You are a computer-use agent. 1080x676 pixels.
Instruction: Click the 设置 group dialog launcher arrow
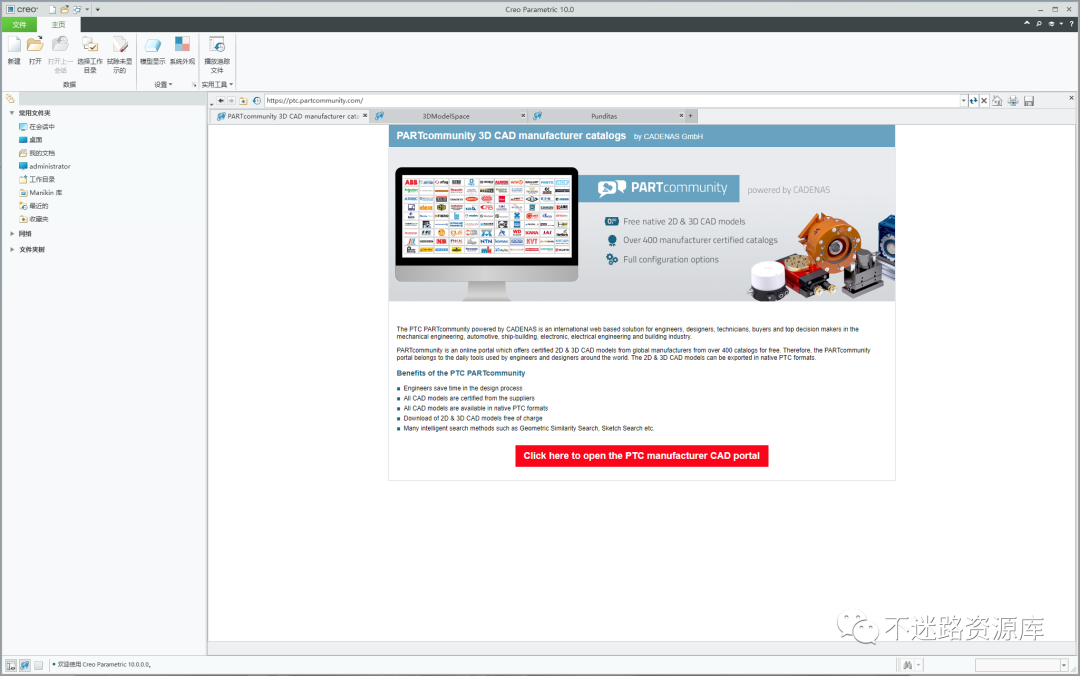[x=194, y=85]
